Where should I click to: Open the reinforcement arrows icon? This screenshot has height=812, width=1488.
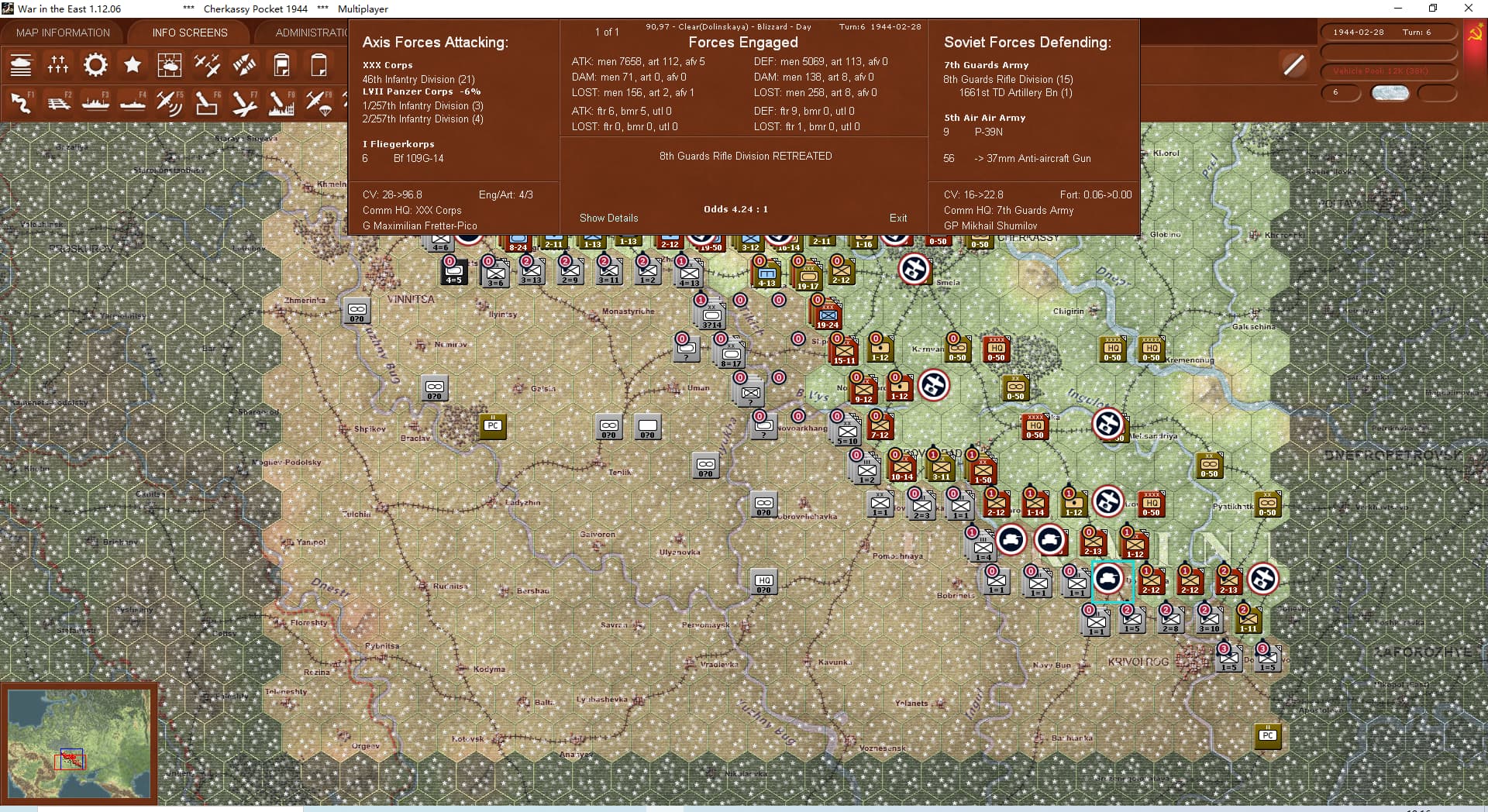[x=244, y=65]
